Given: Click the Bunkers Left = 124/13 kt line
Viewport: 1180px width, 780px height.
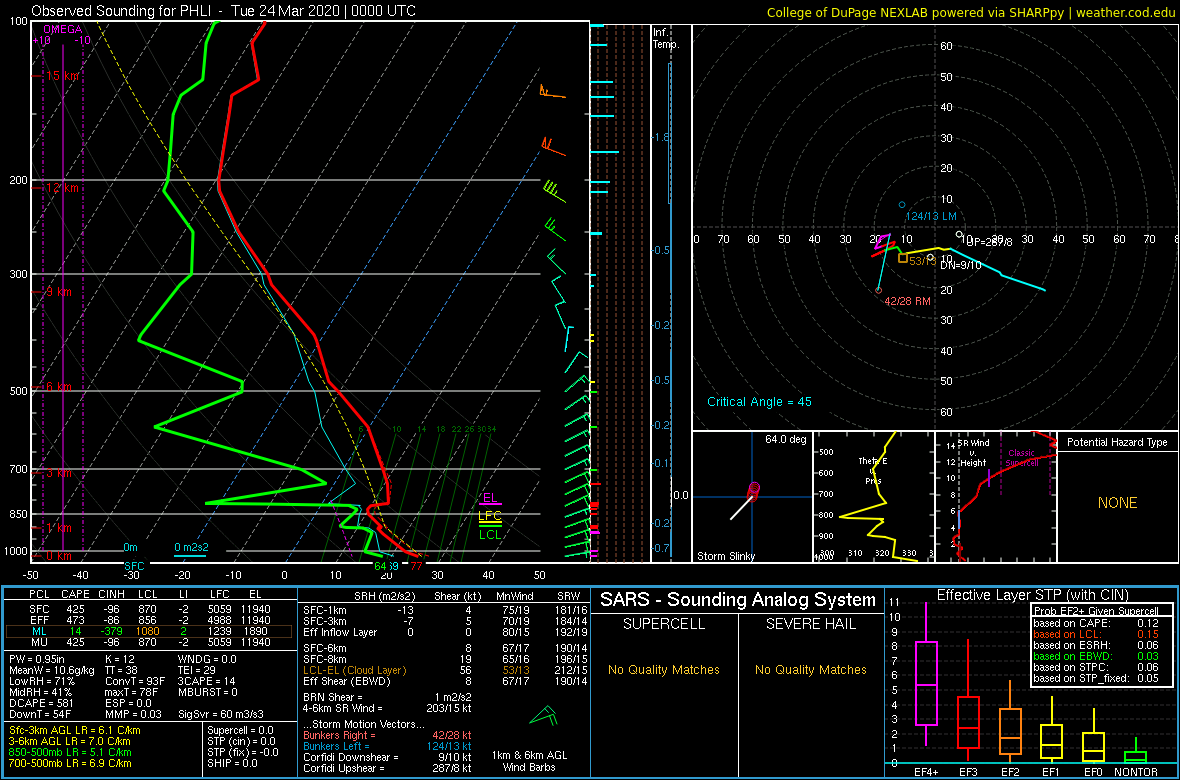Looking at the screenshot, I should (387, 745).
